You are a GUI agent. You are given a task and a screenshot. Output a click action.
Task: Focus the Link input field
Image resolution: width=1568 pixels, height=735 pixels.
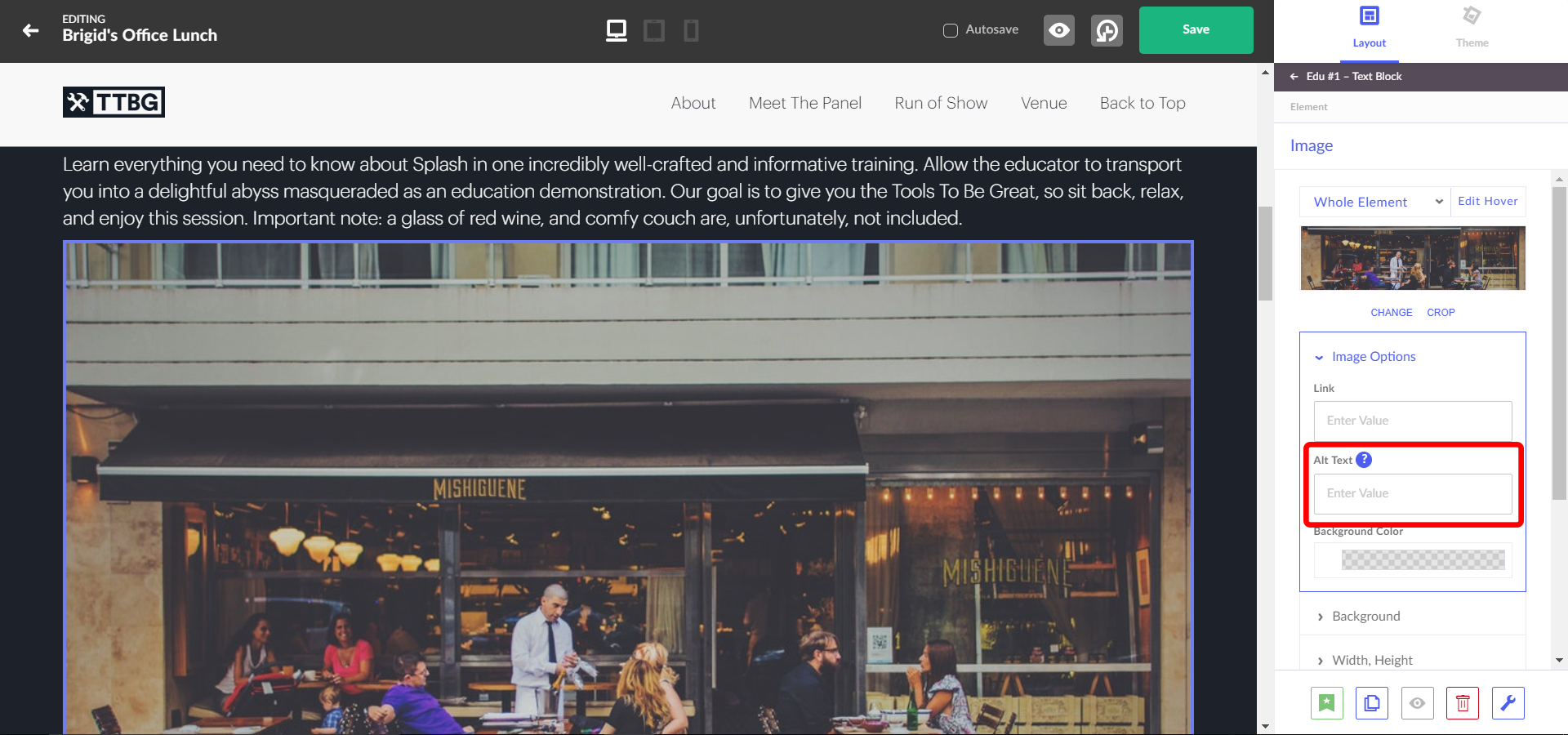click(1413, 421)
